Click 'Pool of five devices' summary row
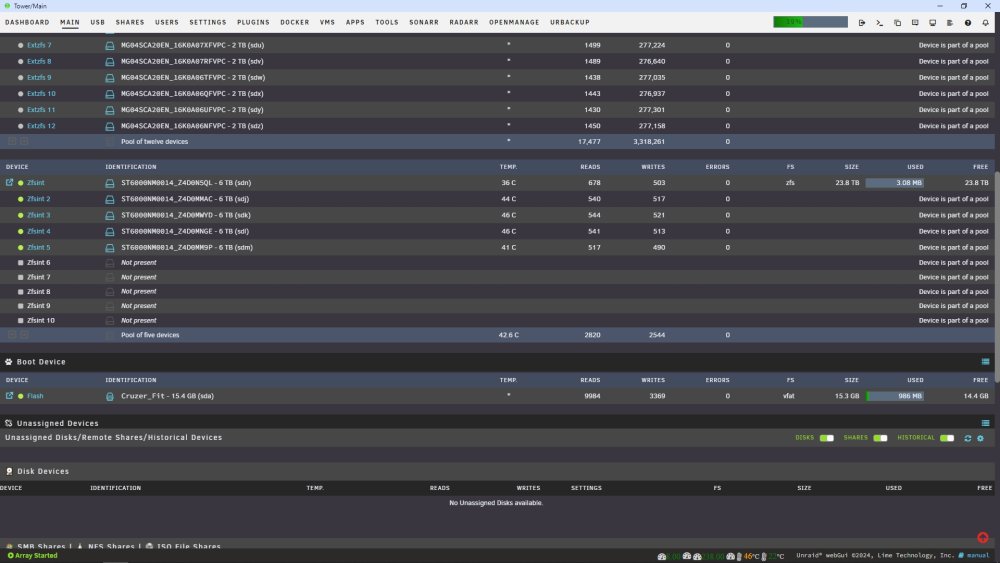The width and height of the screenshot is (1000, 563). tap(497, 335)
